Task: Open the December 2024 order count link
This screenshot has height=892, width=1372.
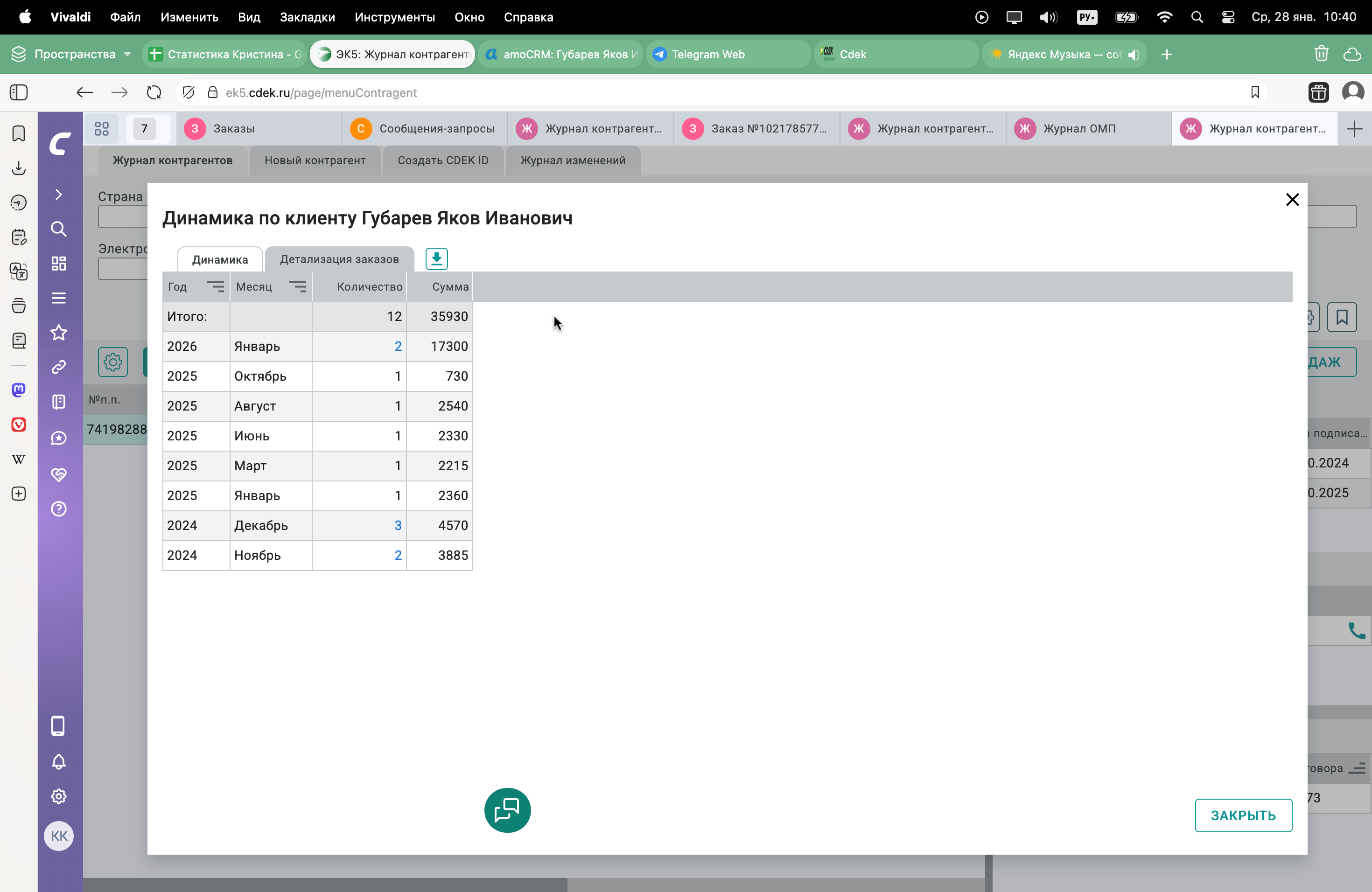Action: click(398, 525)
